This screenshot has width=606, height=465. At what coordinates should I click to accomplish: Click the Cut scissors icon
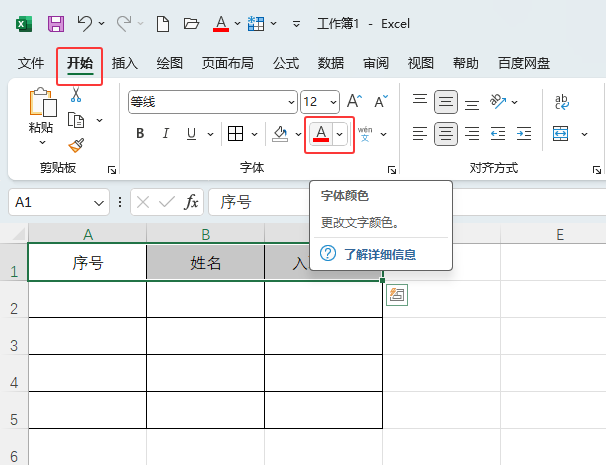coord(76,95)
